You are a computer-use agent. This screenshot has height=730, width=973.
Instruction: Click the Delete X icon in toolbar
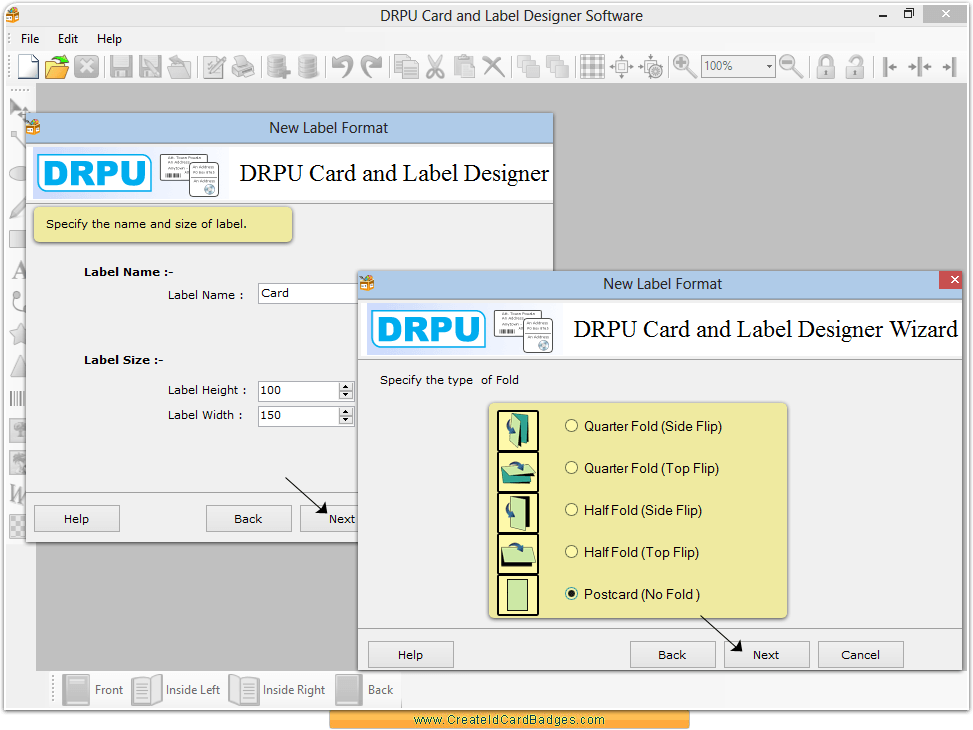493,66
